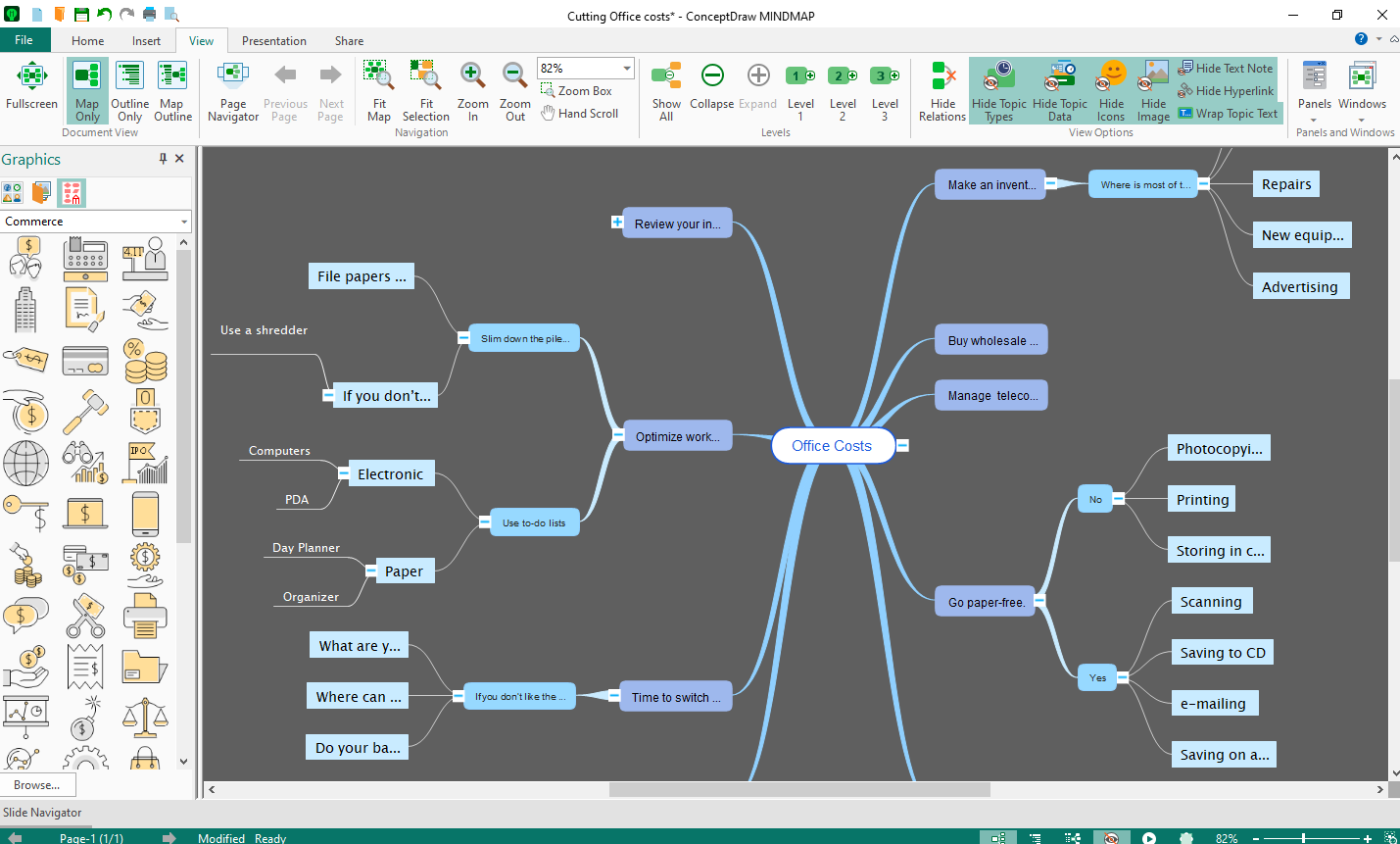This screenshot has height=844, width=1400.
Task: Click the Print icon in title bar
Action: tap(150, 15)
